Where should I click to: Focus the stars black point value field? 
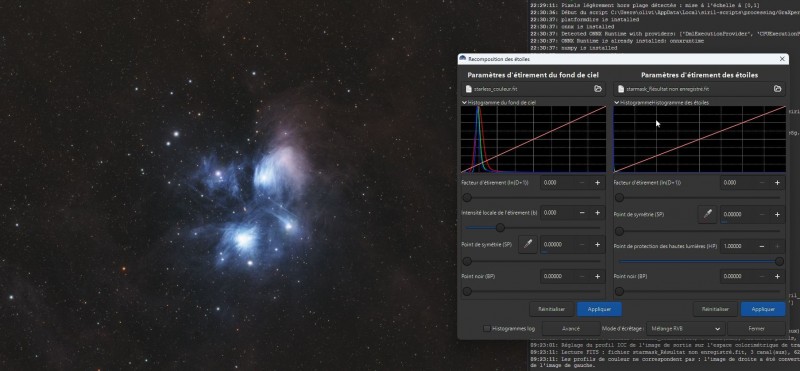[x=737, y=277]
